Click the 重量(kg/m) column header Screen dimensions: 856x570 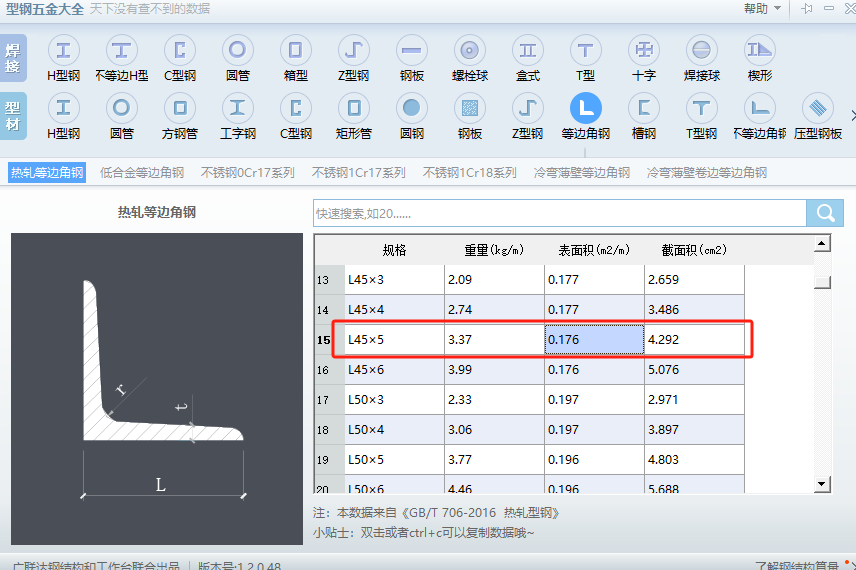click(x=494, y=250)
